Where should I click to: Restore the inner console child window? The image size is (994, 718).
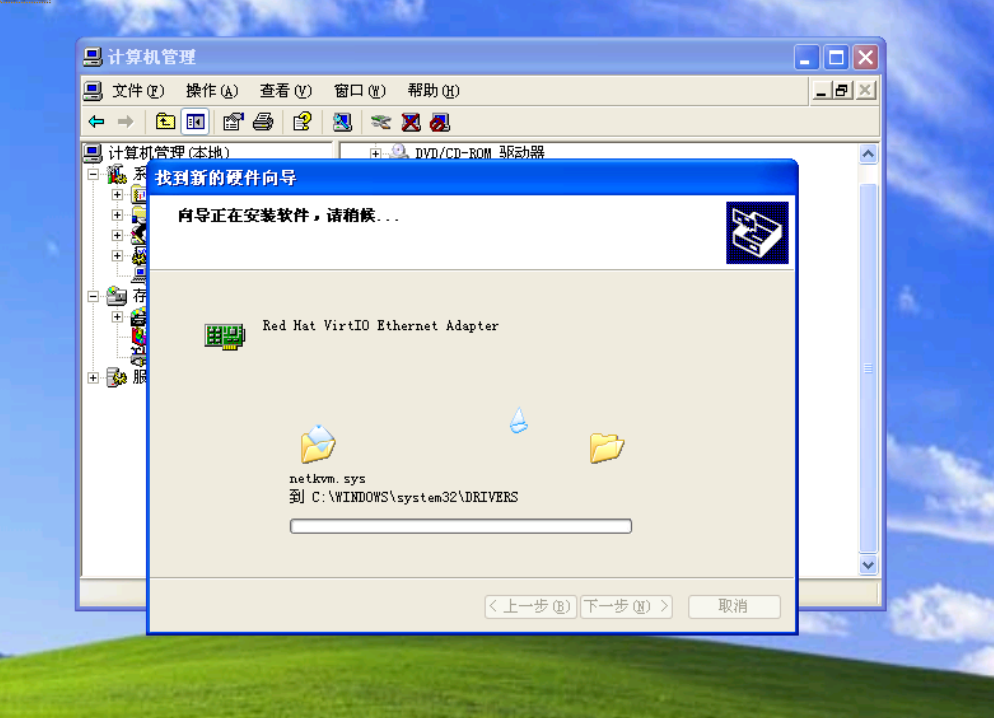pyautogui.click(x=842, y=91)
